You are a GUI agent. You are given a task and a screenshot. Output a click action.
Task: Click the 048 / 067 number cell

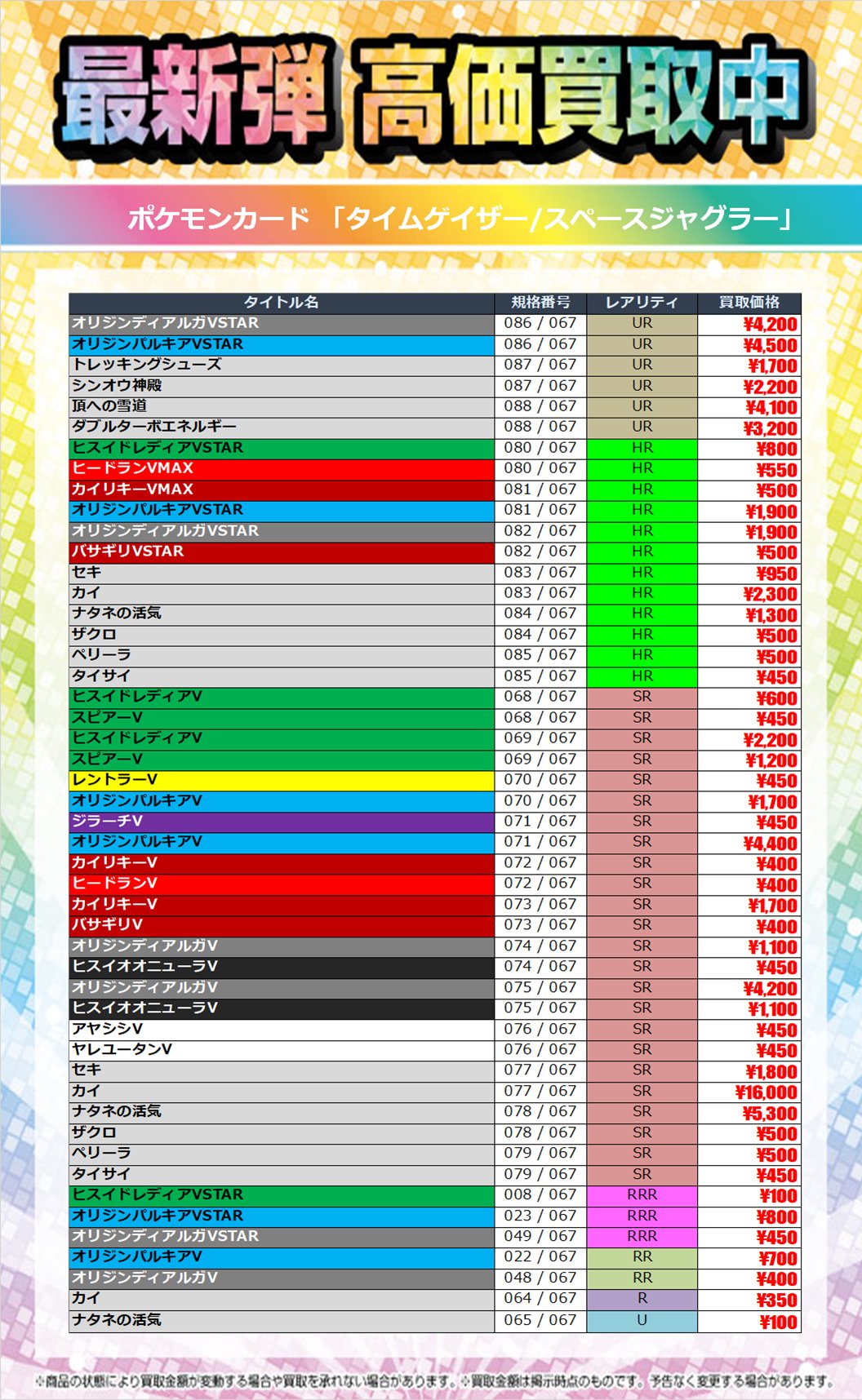(x=540, y=1278)
